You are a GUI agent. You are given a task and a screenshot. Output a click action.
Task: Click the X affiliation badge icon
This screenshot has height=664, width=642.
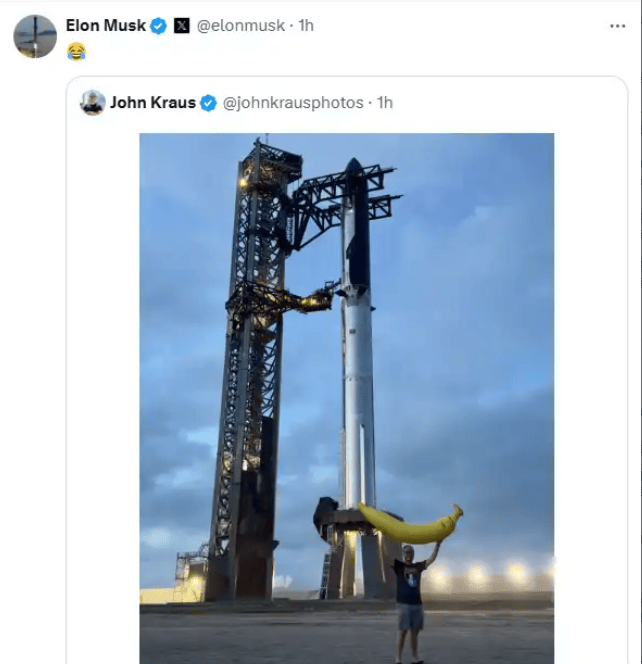coord(182,26)
